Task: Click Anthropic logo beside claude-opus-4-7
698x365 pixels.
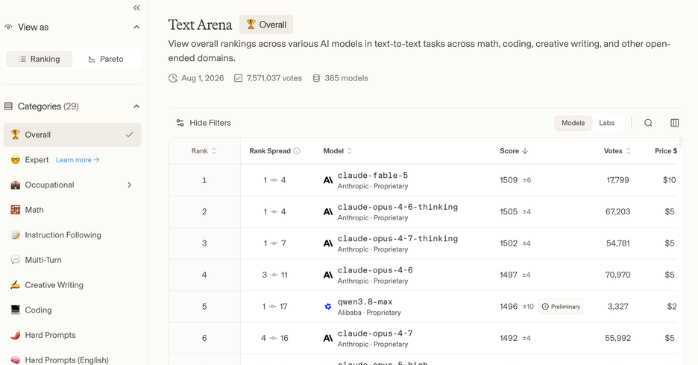Action: point(328,338)
